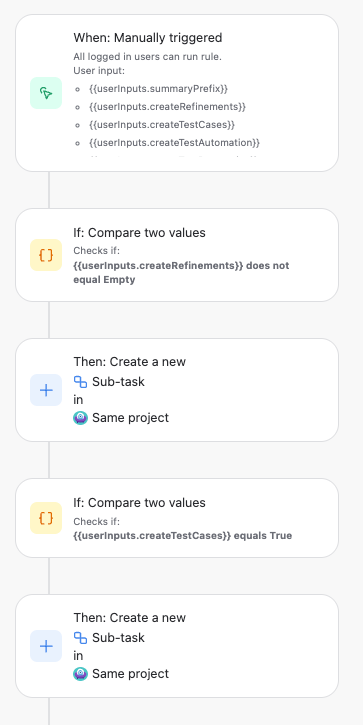The width and height of the screenshot is (363, 725).
Task: Open the 'When: Manually triggered' trigger card
Action: point(177,93)
